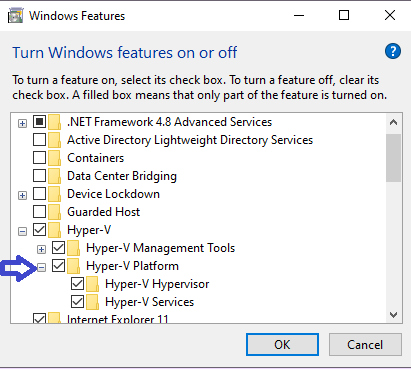Select the Guarded Host feature label

(104, 212)
